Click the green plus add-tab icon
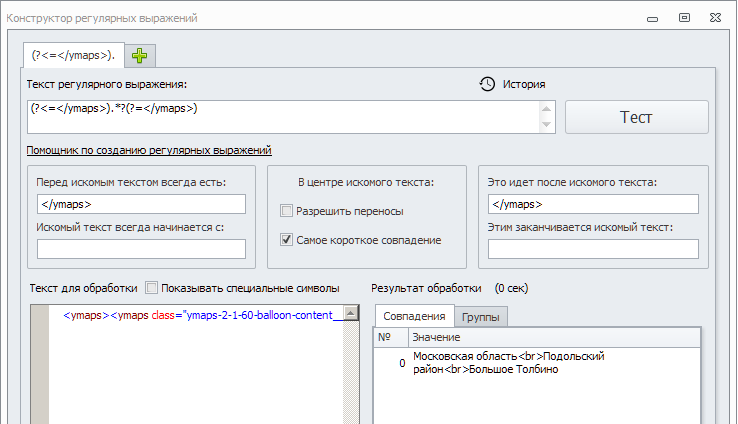Screen dimensions: 738x424 click(x=139, y=54)
